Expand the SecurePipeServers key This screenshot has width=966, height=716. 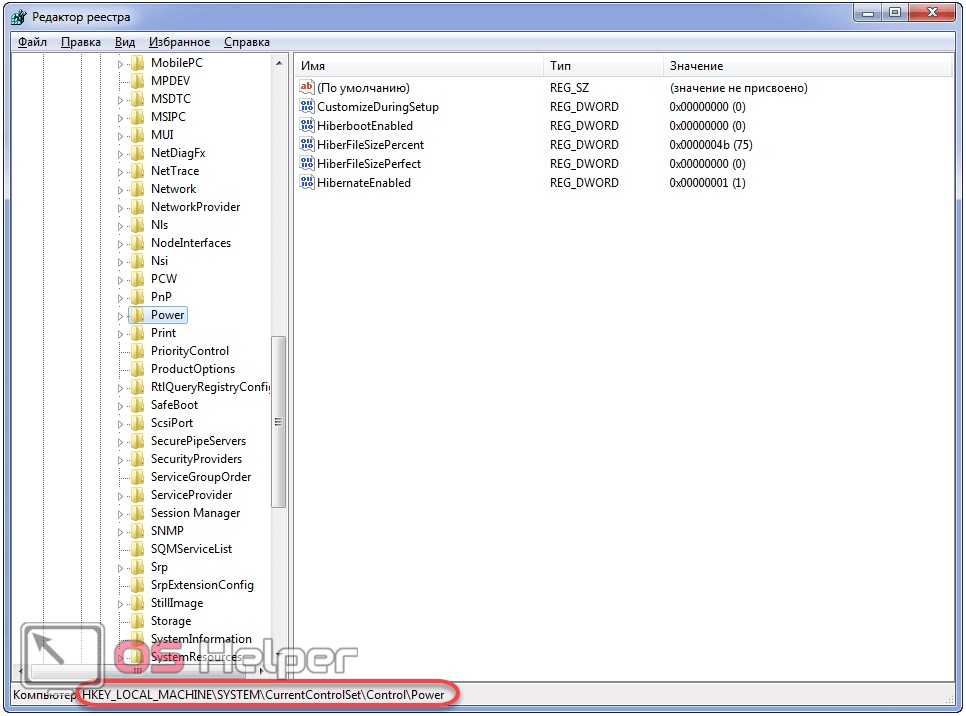click(x=120, y=442)
